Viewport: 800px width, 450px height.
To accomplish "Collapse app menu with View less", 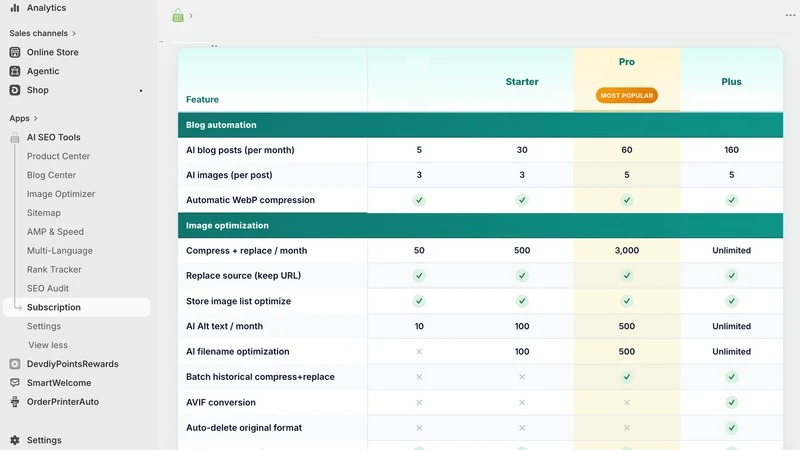I will pyautogui.click(x=48, y=345).
